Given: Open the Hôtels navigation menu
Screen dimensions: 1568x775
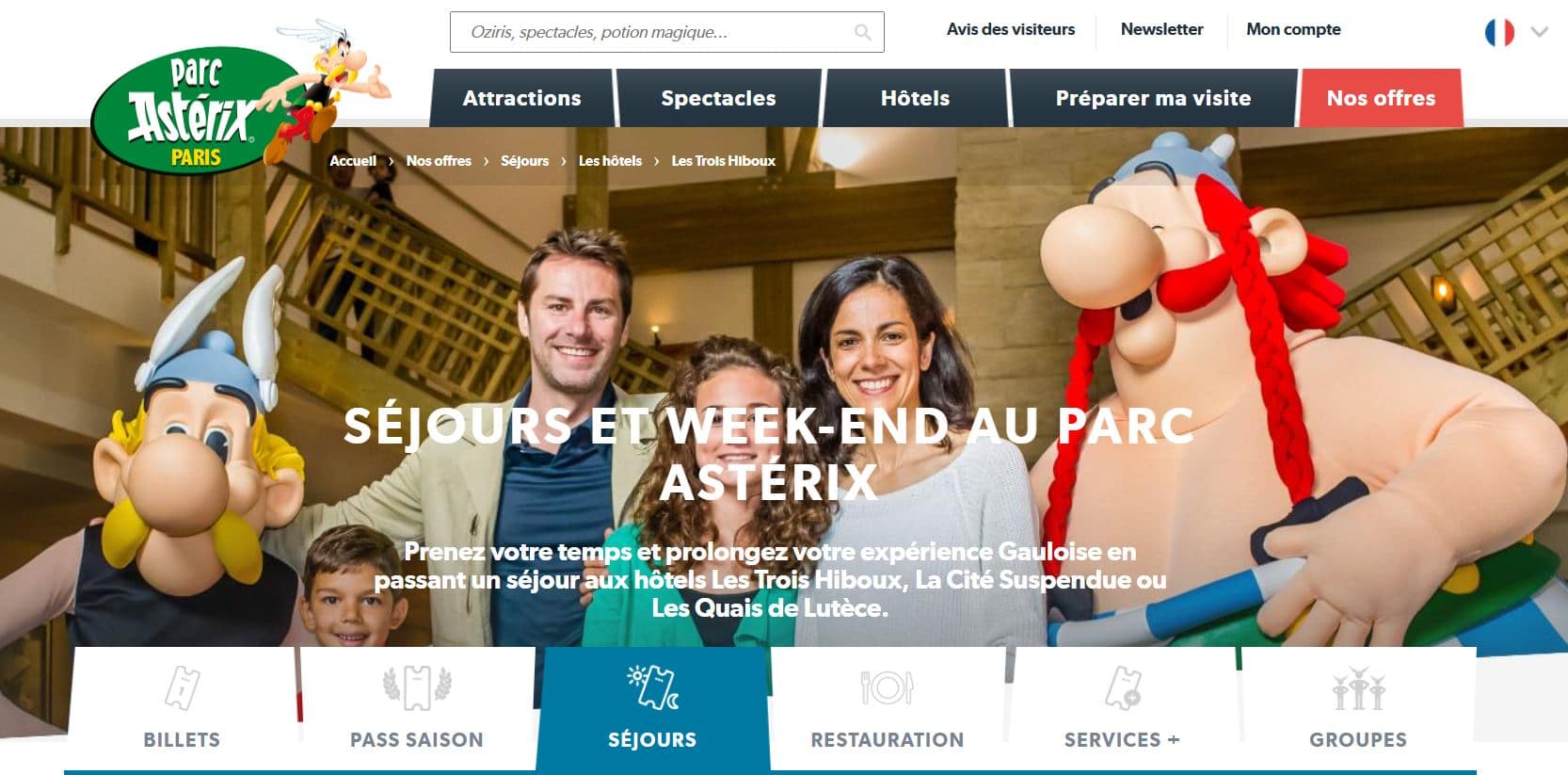Looking at the screenshot, I should click(915, 98).
